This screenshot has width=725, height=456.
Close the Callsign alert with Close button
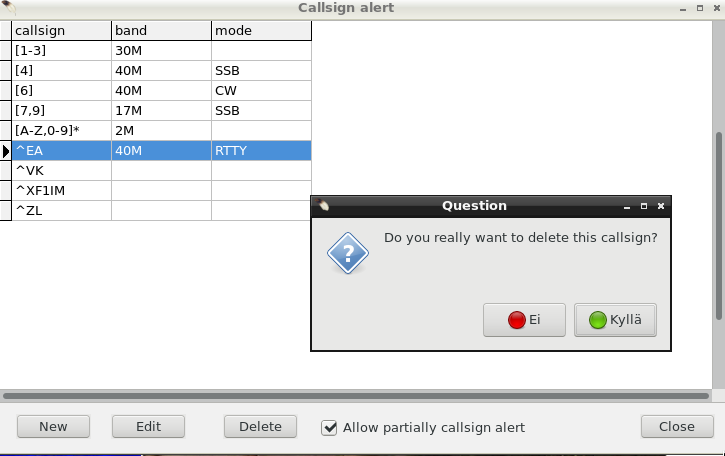[x=677, y=426]
